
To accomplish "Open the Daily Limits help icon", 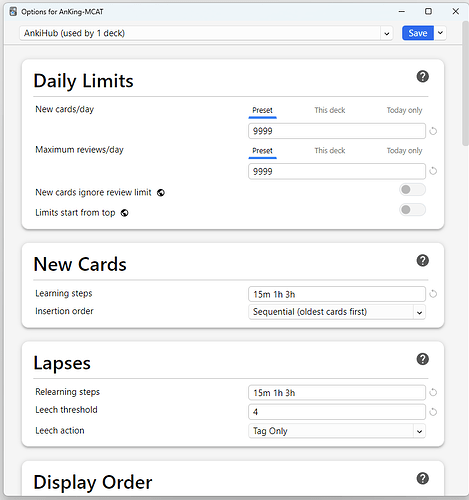I will 422,76.
